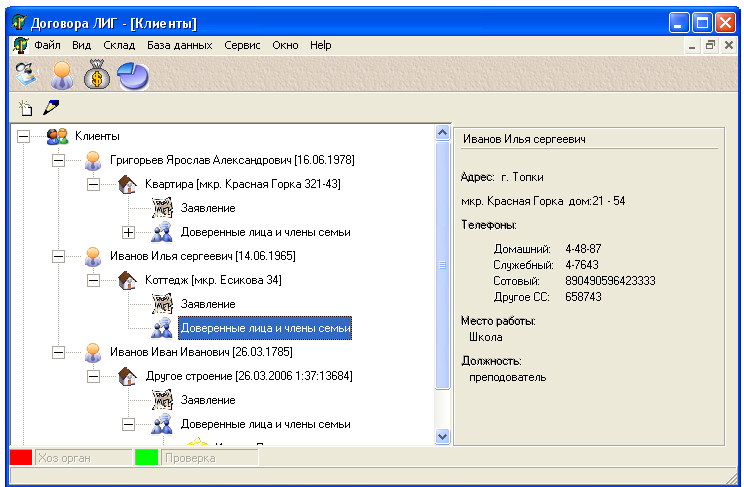Select Квартира [мкр. Красная Горка 321-43]
Screen dimensions: 744x487
[242, 184]
